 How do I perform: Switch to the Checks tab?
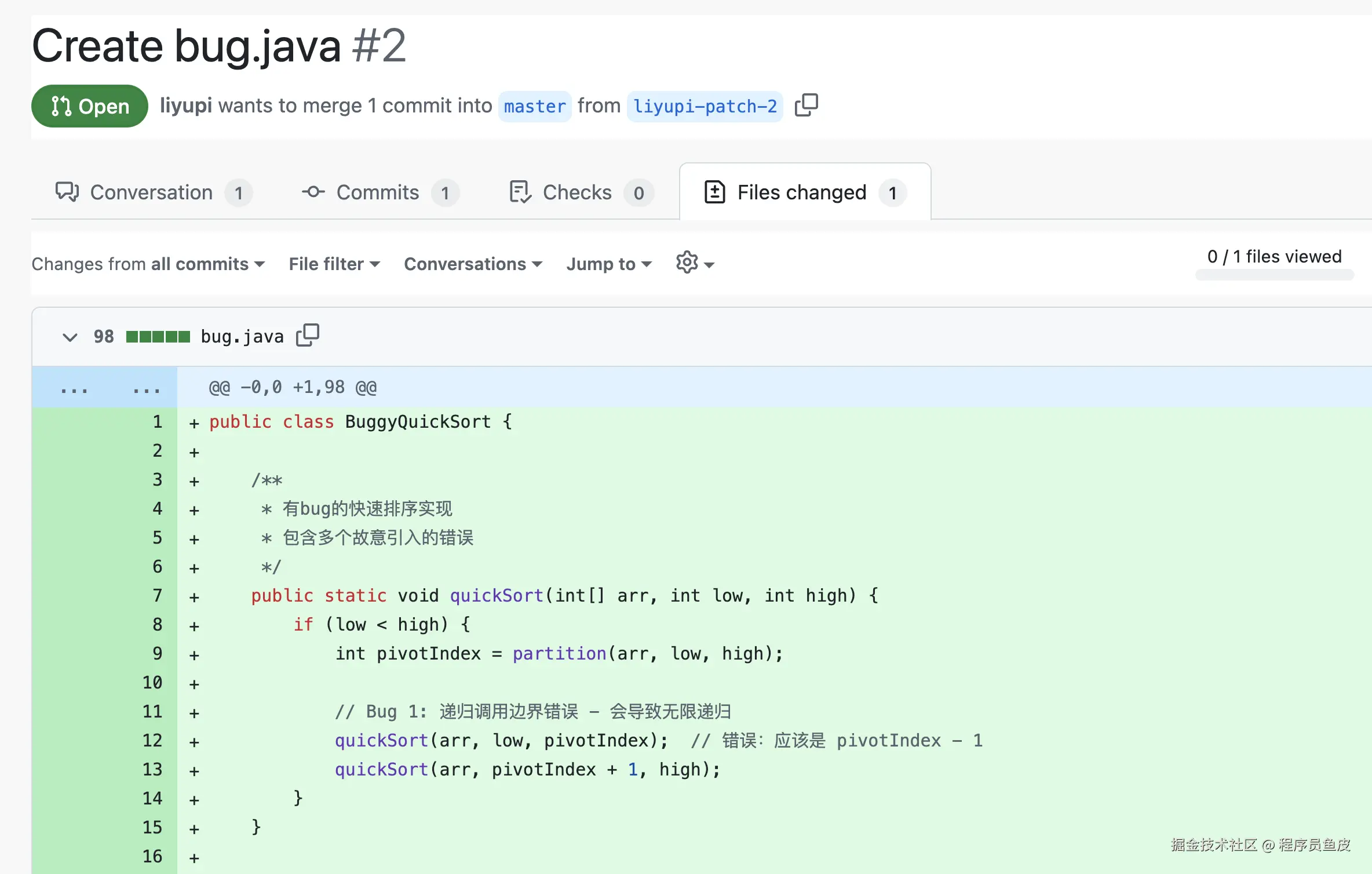coord(577,192)
